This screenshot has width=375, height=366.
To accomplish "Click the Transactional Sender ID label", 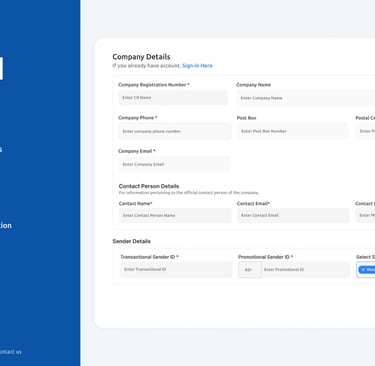I will click(149, 257).
